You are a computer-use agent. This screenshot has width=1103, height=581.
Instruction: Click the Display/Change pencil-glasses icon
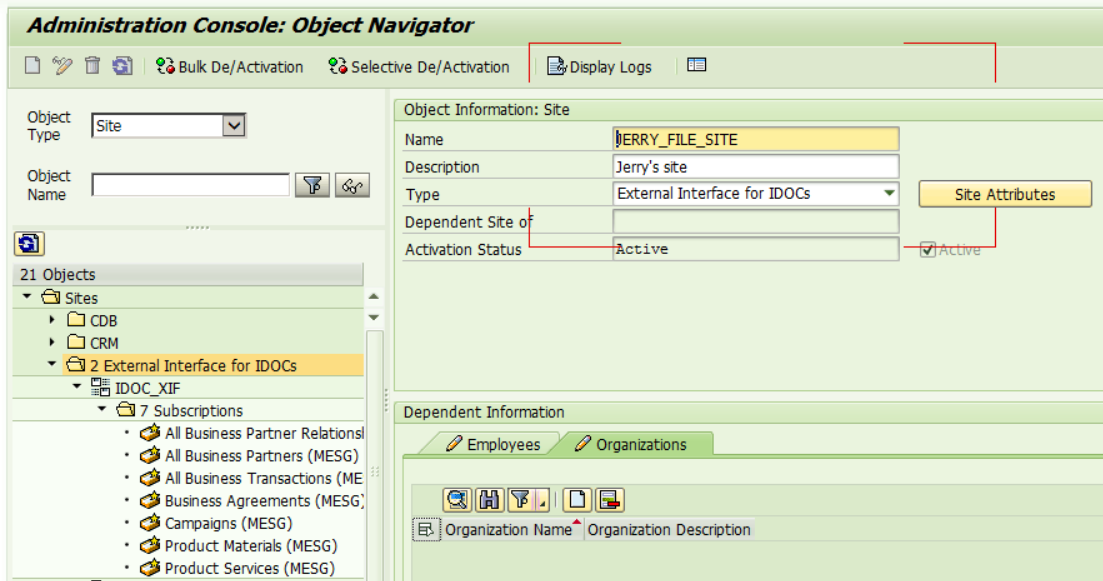[62, 65]
